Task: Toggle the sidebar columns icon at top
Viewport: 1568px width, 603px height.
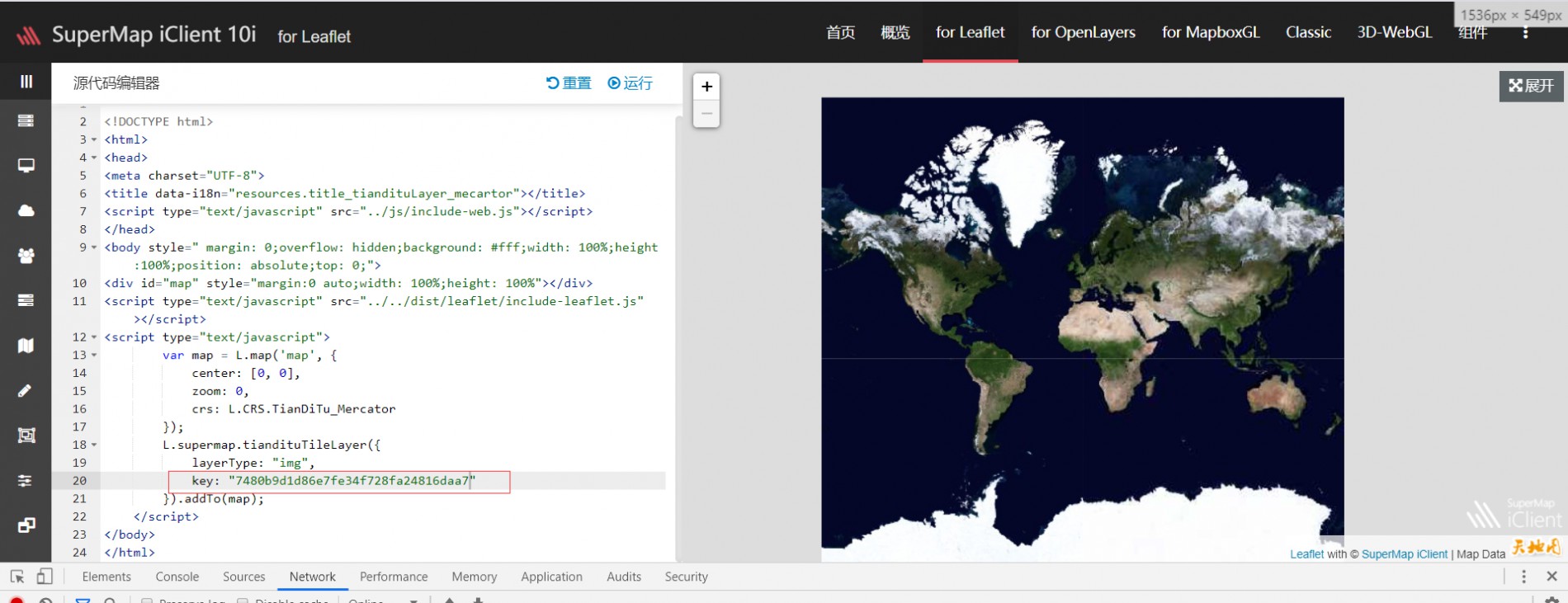Action: [x=26, y=81]
